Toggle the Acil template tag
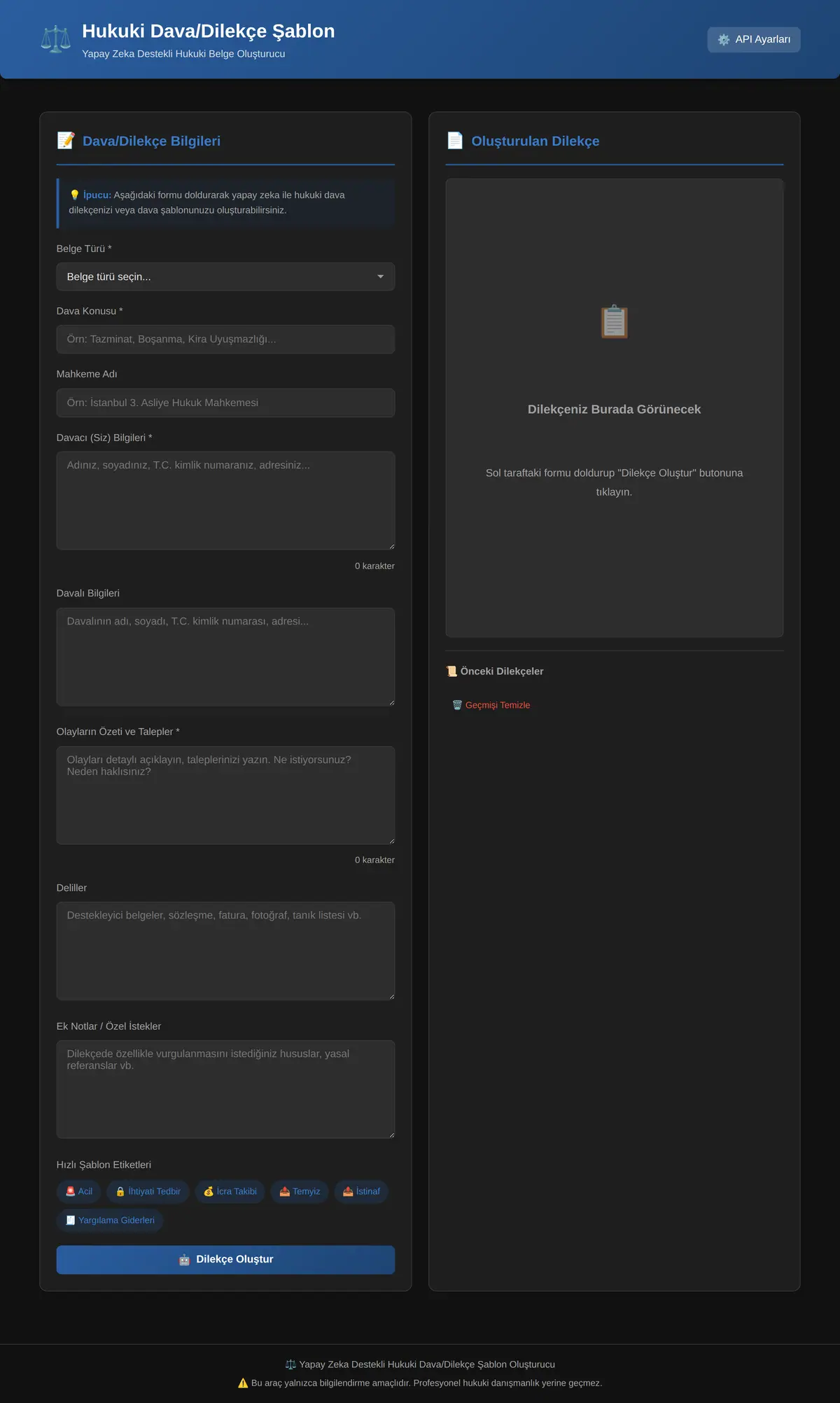 79,1192
